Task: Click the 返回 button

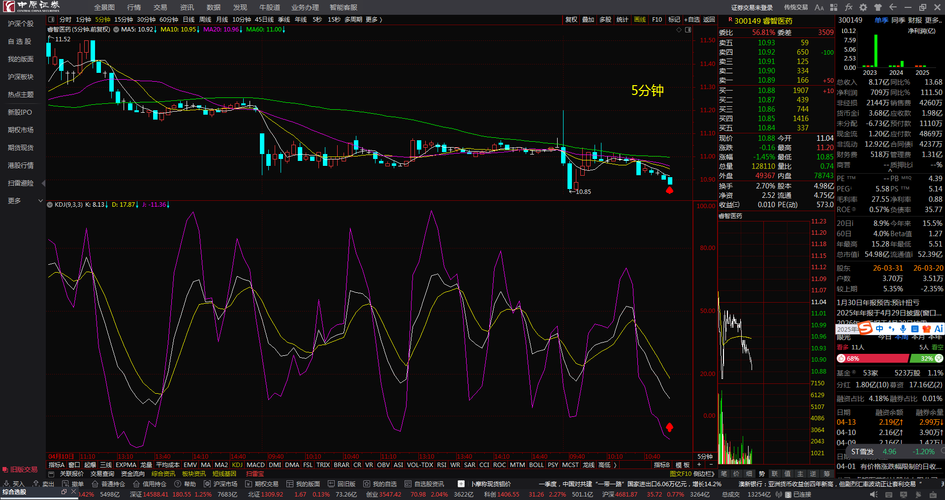Action: coord(709,19)
